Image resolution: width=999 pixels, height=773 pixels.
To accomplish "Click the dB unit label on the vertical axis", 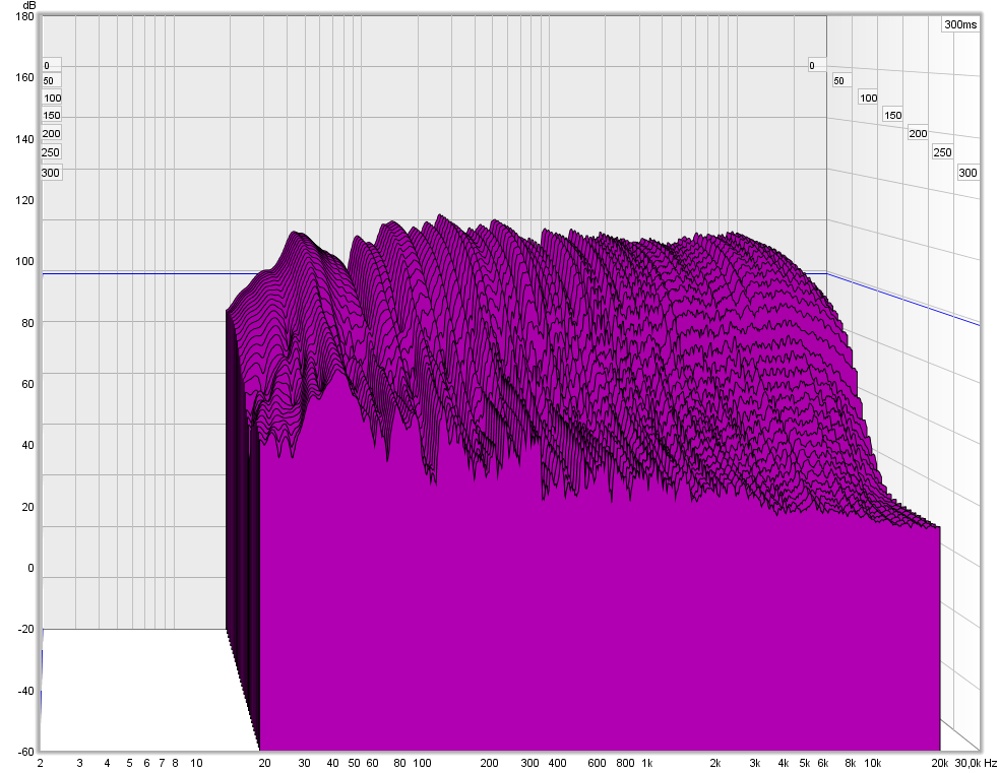I will 29,5.
